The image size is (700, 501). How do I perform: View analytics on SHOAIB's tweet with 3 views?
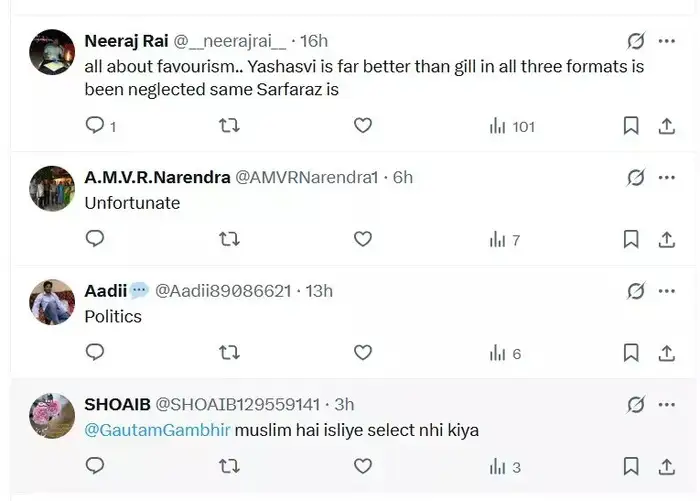(505, 466)
